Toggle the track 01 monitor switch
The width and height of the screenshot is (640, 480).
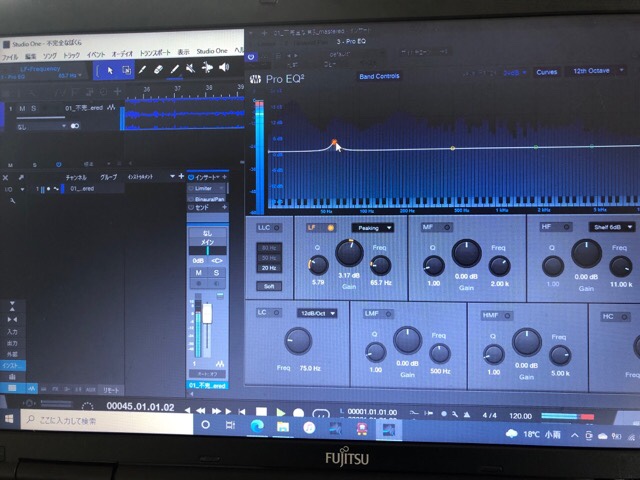click(75, 126)
